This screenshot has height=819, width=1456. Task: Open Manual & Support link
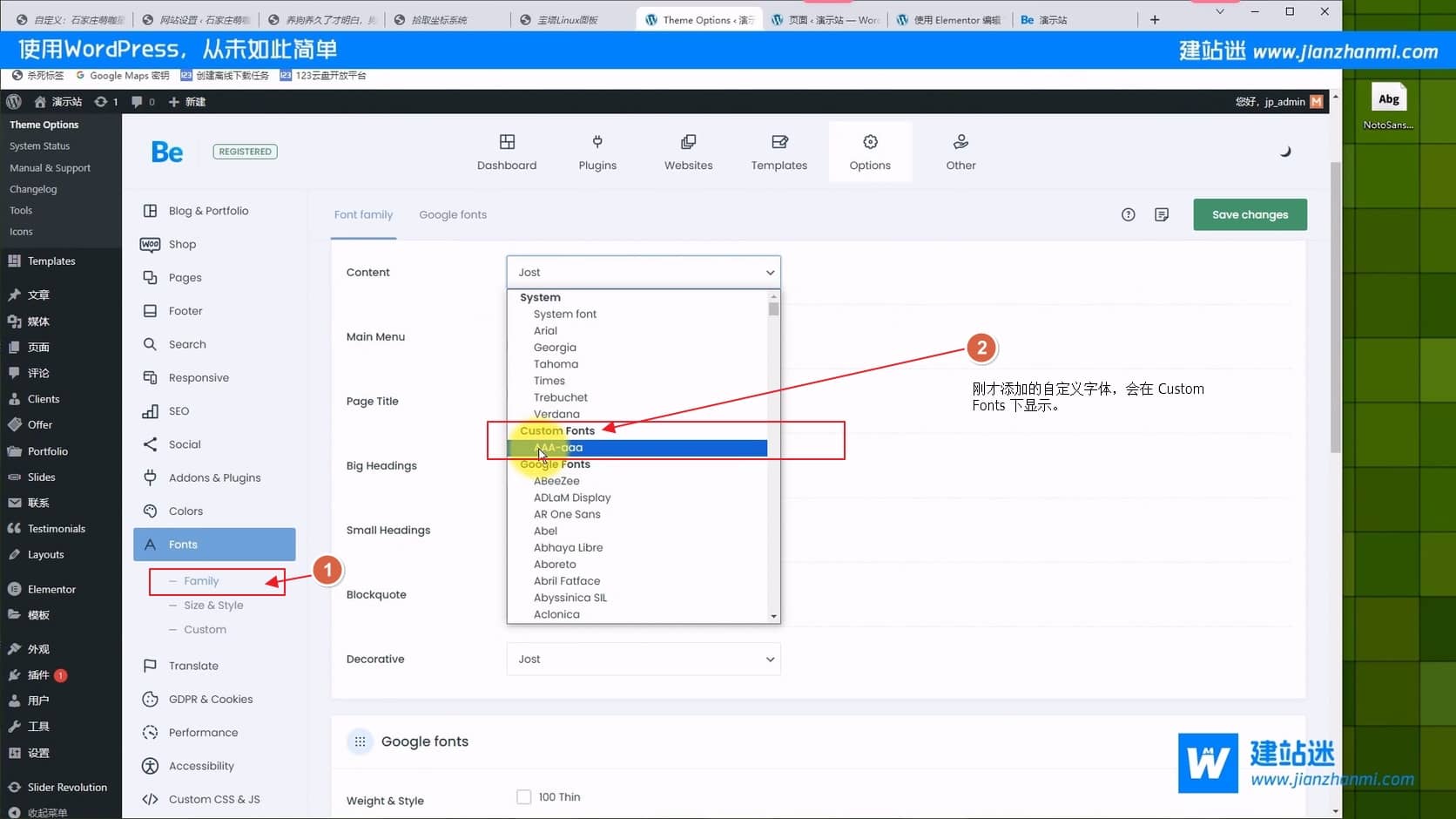(50, 168)
